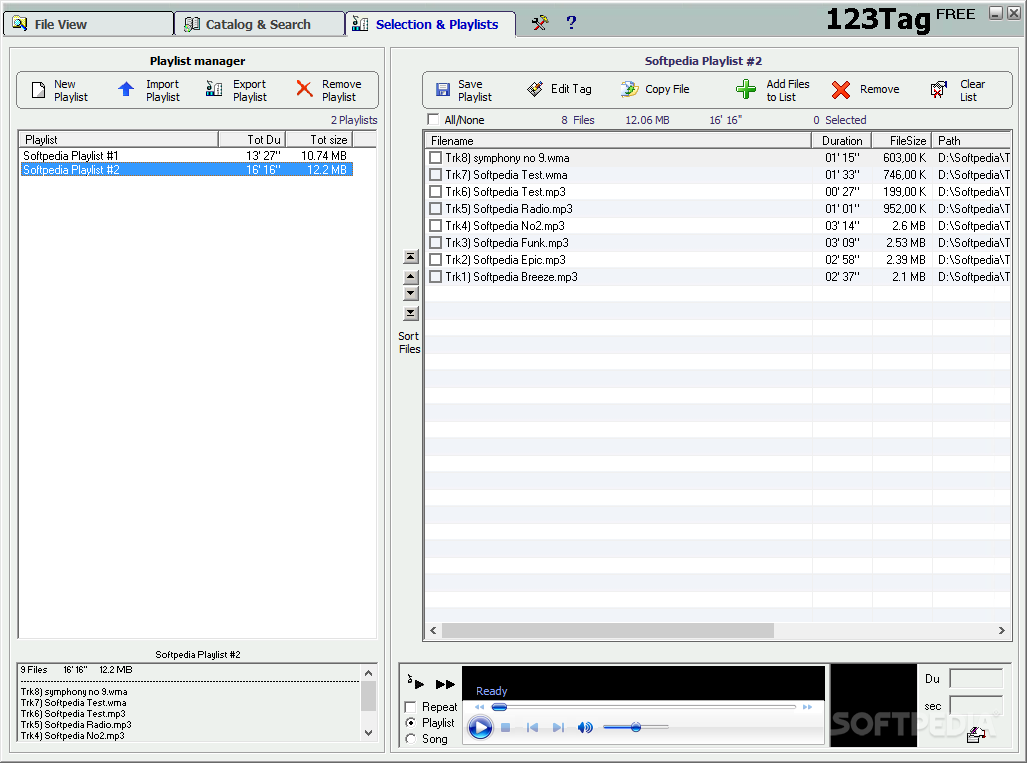Select the Playlist radio button
1027x763 pixels.
tap(411, 722)
